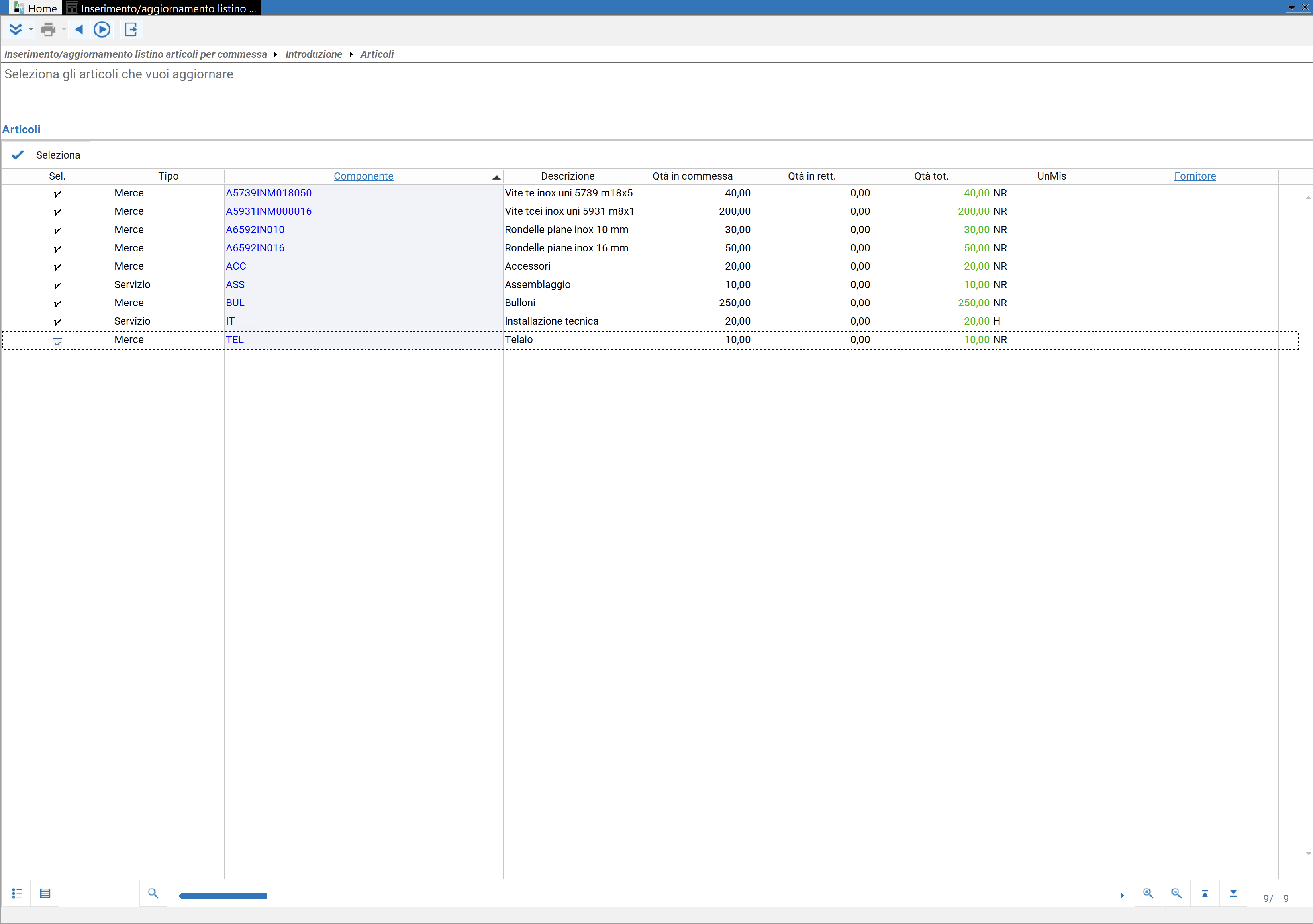
Task: Click the Installazione tecnica description cell
Action: 568,321
